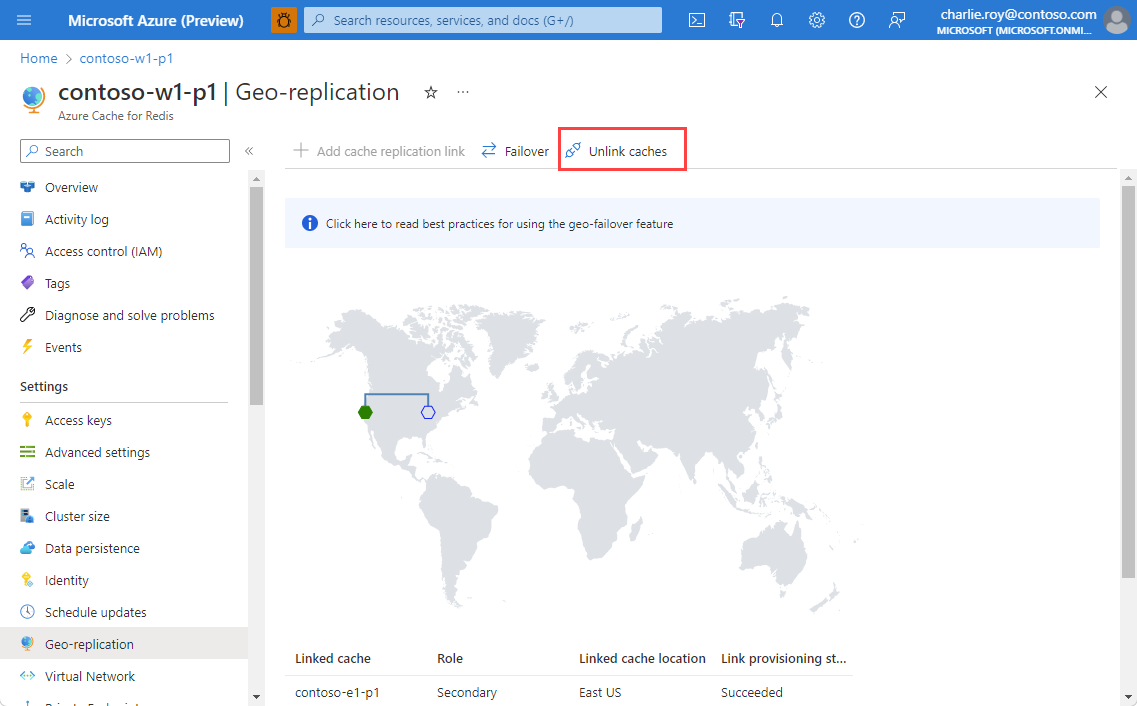The width and height of the screenshot is (1137, 706).
Task: Click the green hexagon cache marker on map
Action: (x=365, y=412)
